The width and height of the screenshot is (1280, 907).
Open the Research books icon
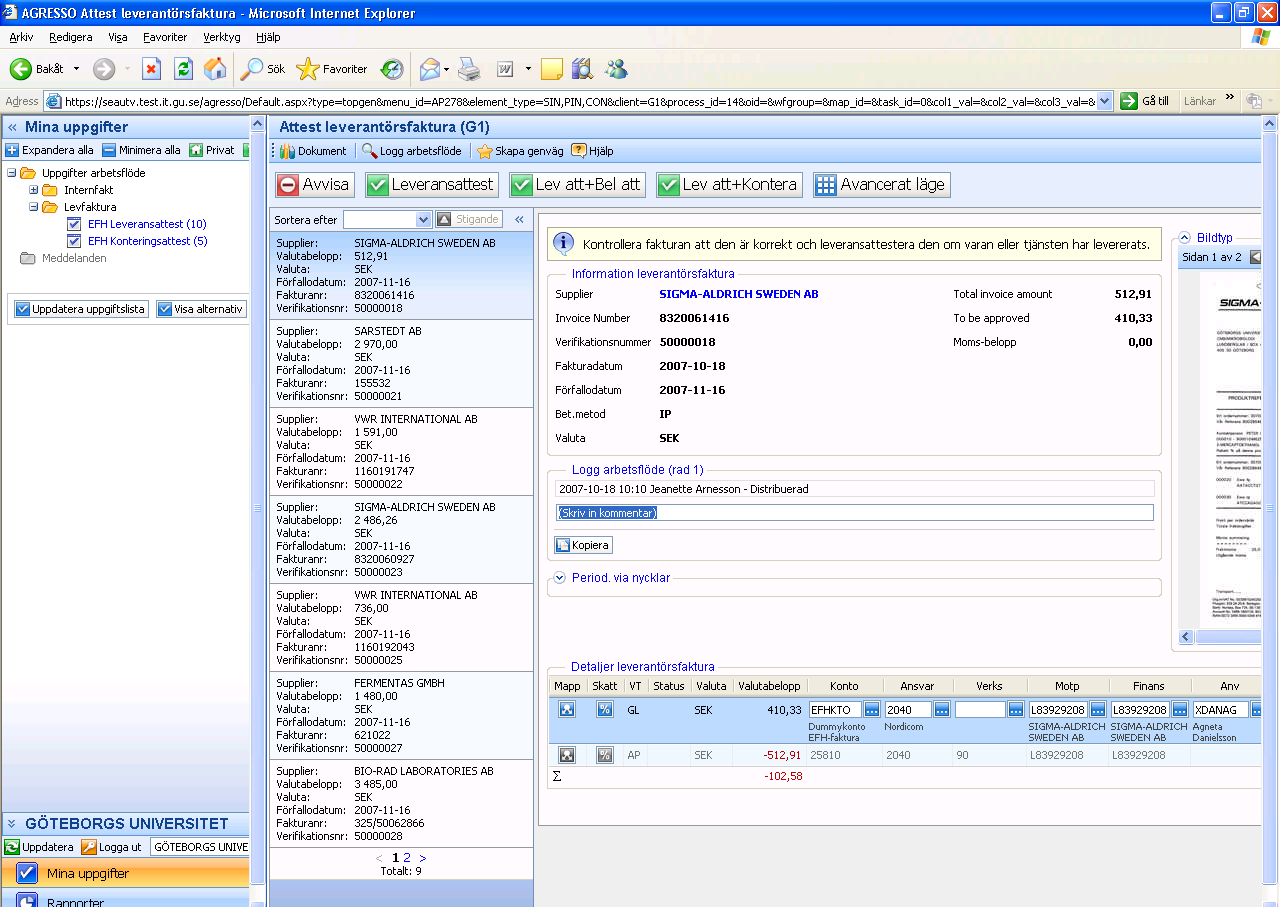(x=582, y=69)
